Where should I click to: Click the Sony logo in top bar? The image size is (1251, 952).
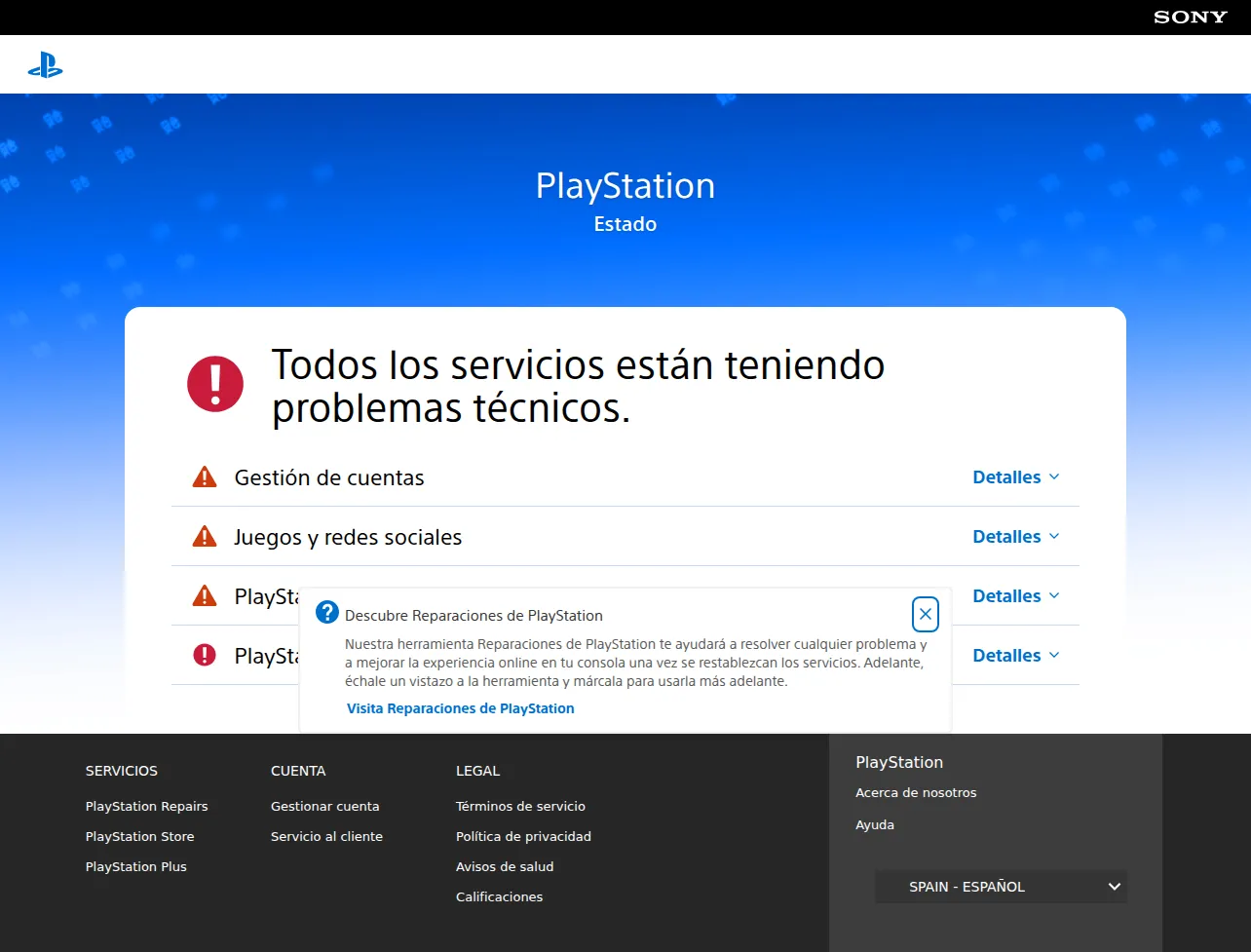pyautogui.click(x=1190, y=18)
